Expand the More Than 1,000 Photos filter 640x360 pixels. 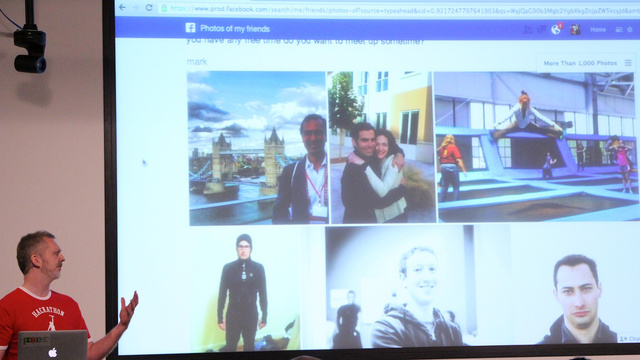[580, 63]
